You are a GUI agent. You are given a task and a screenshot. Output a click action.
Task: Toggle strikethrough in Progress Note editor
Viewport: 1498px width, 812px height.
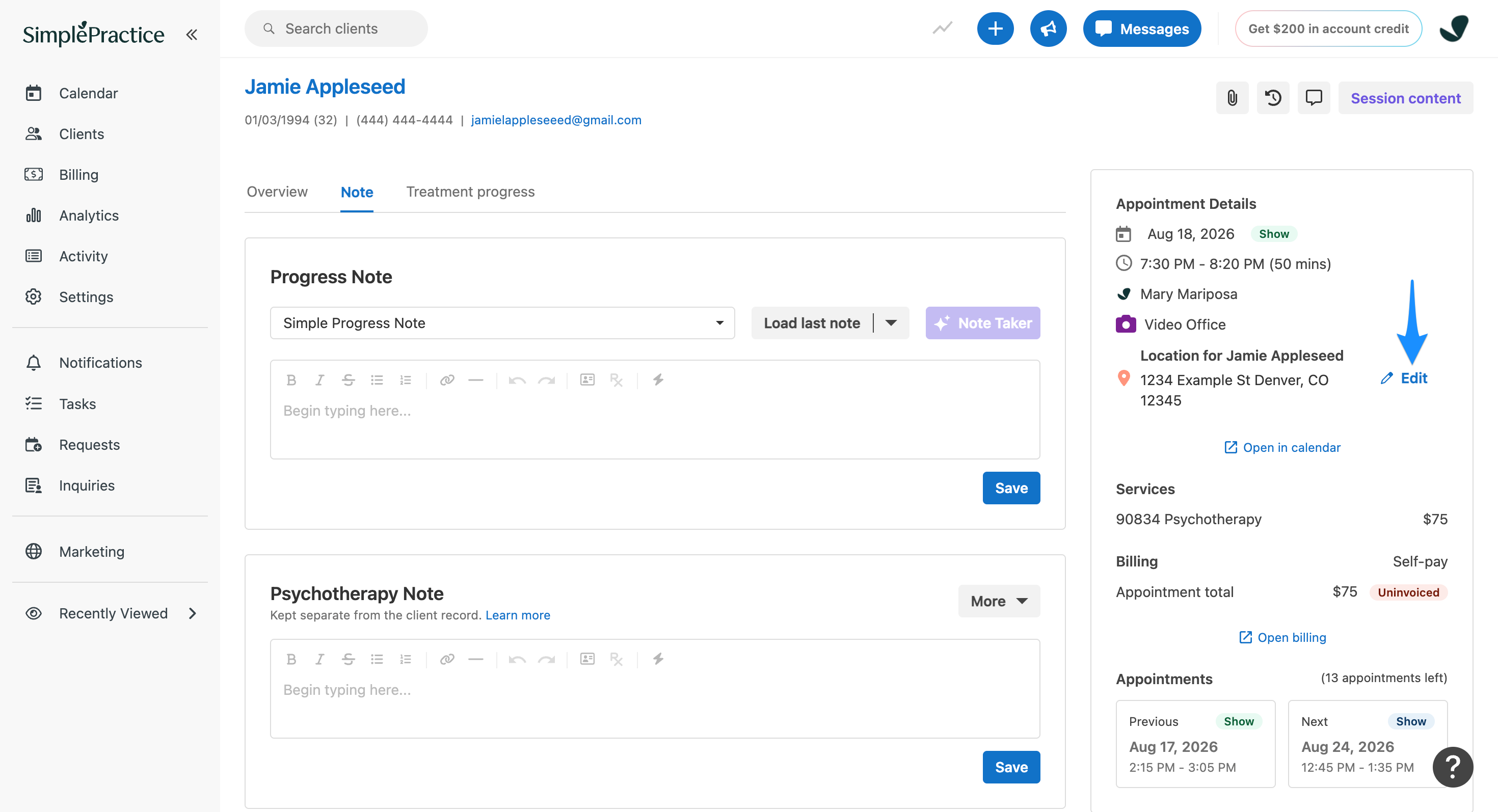(x=349, y=380)
